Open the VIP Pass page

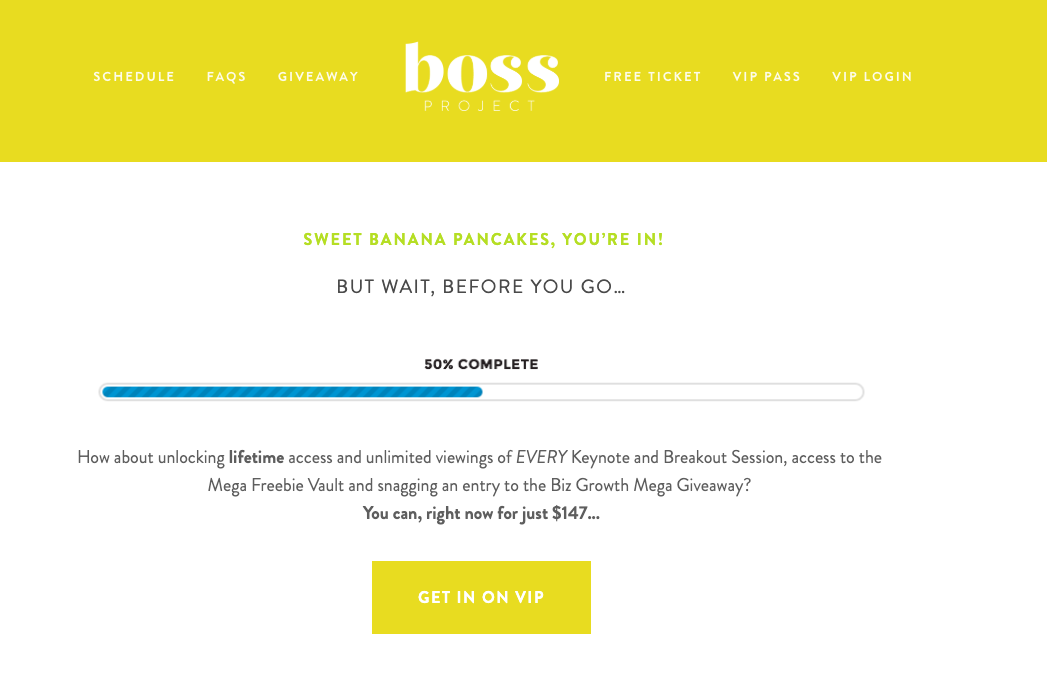click(x=767, y=77)
